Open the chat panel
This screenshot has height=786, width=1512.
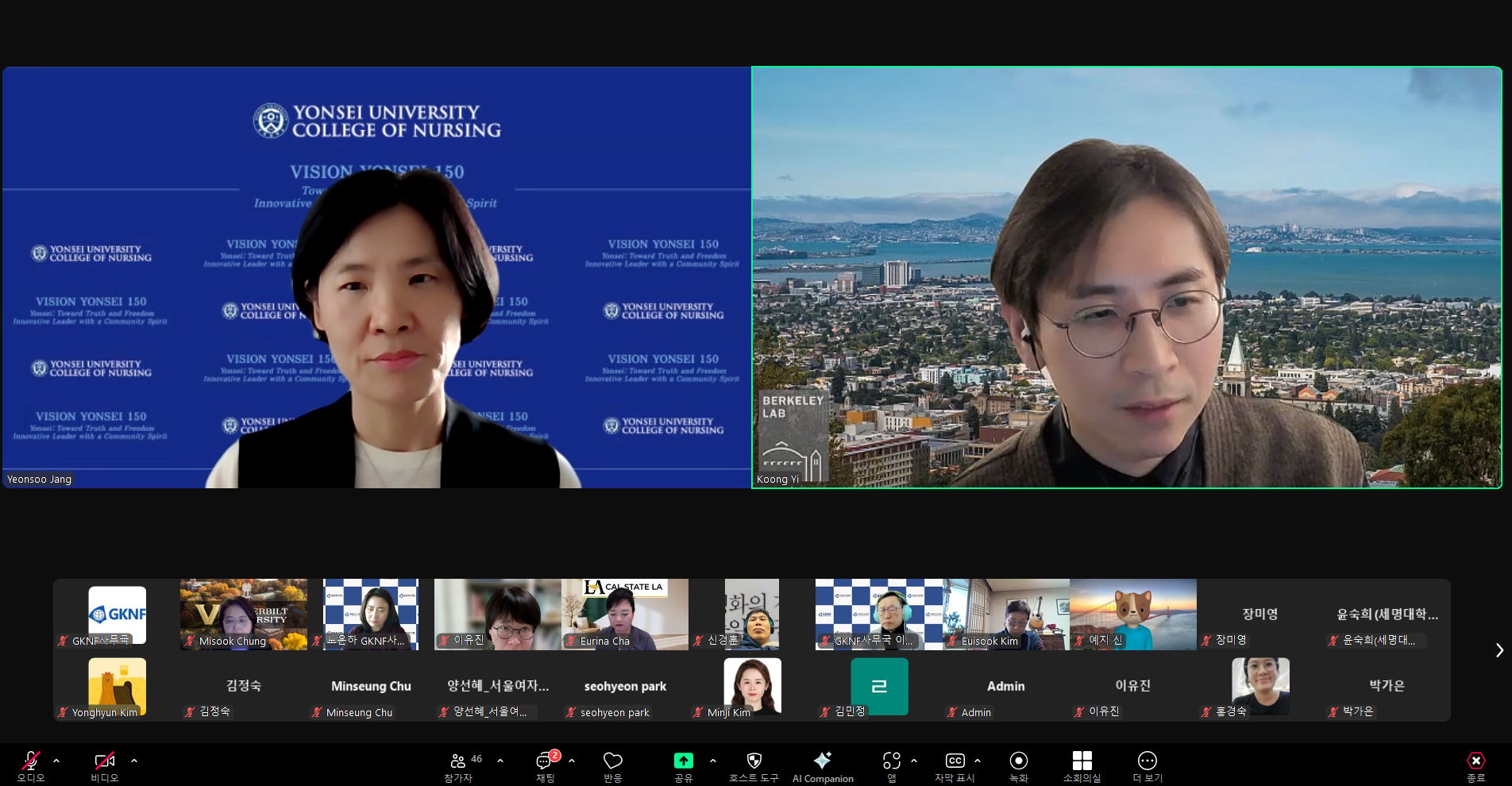coord(545,765)
